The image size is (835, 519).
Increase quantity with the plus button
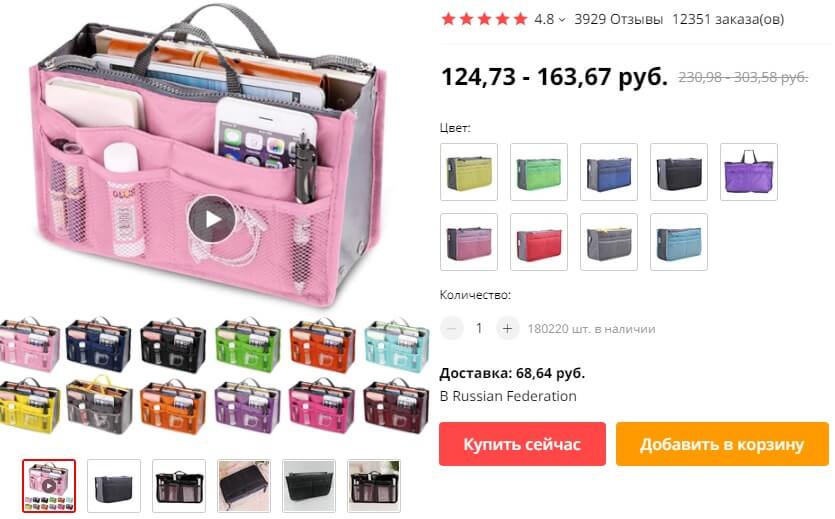pyautogui.click(x=507, y=328)
